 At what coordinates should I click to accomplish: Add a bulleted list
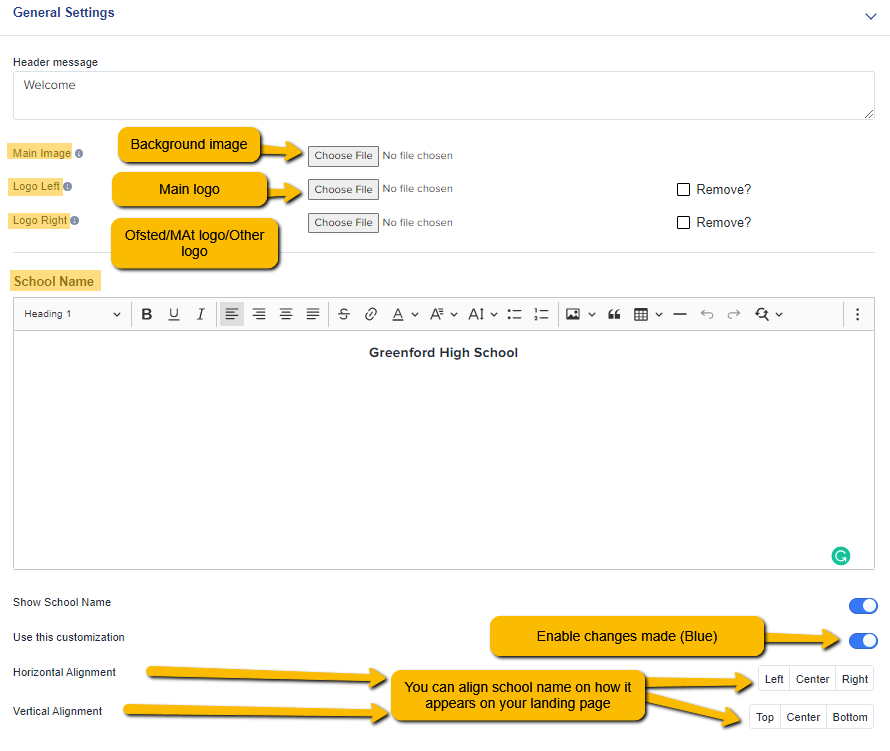coord(514,314)
